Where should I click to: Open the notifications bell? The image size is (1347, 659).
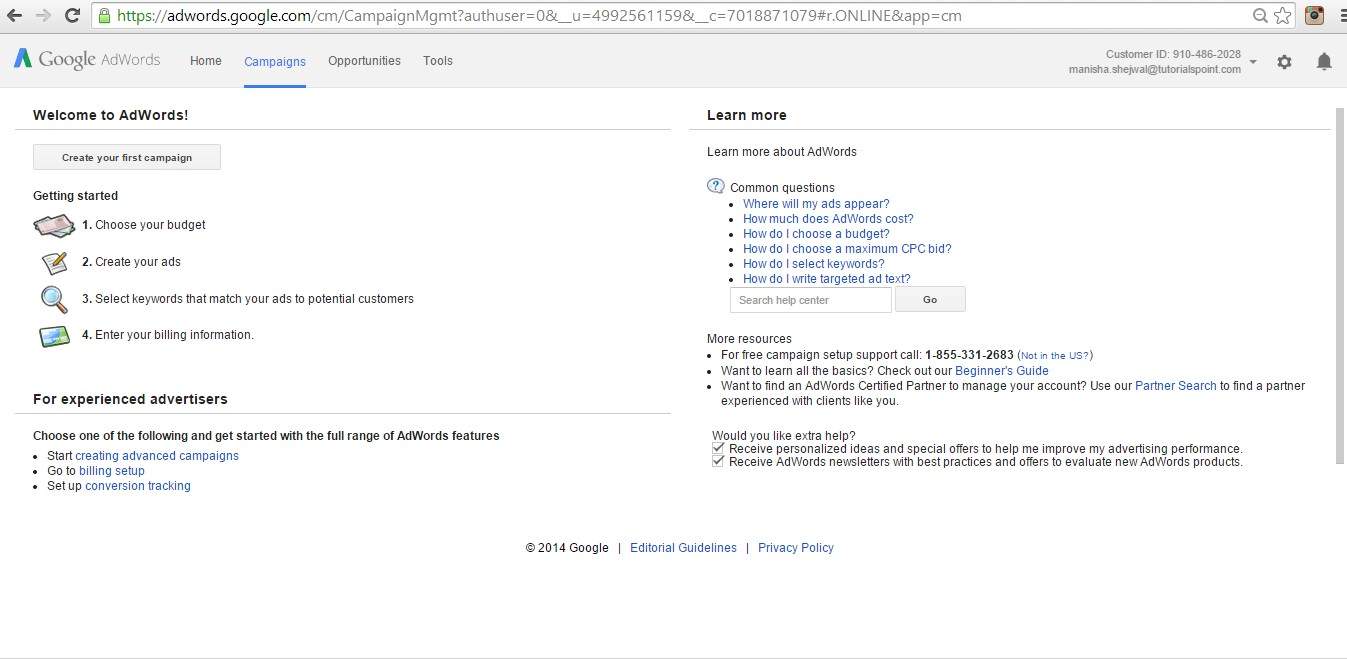[1323, 61]
